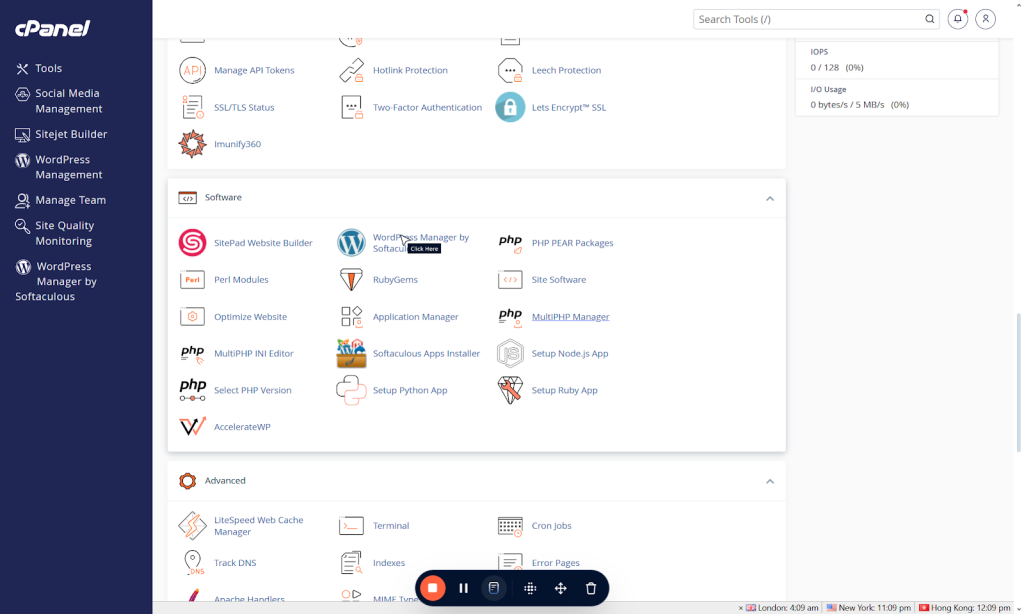Click the recorder trash delete icon
Screen dimensions: 1024x614
(591, 588)
